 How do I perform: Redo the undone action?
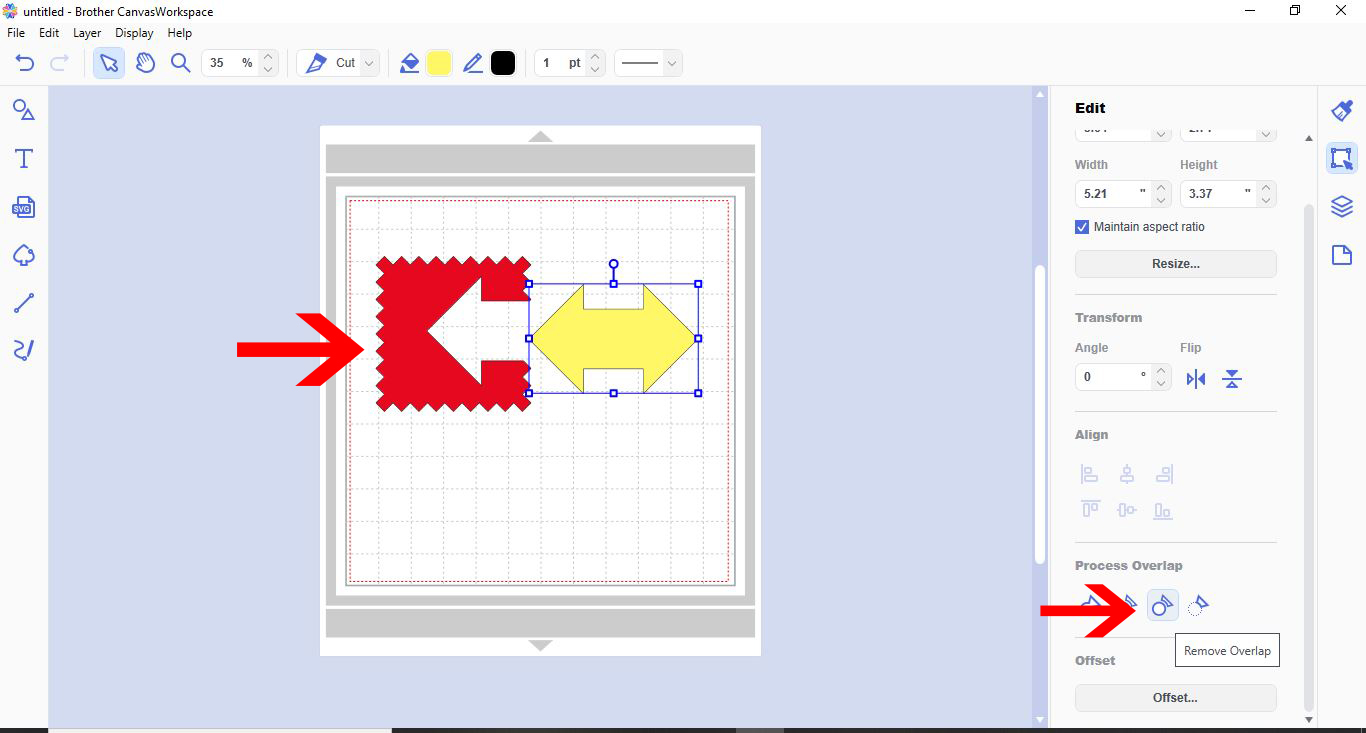(x=59, y=63)
